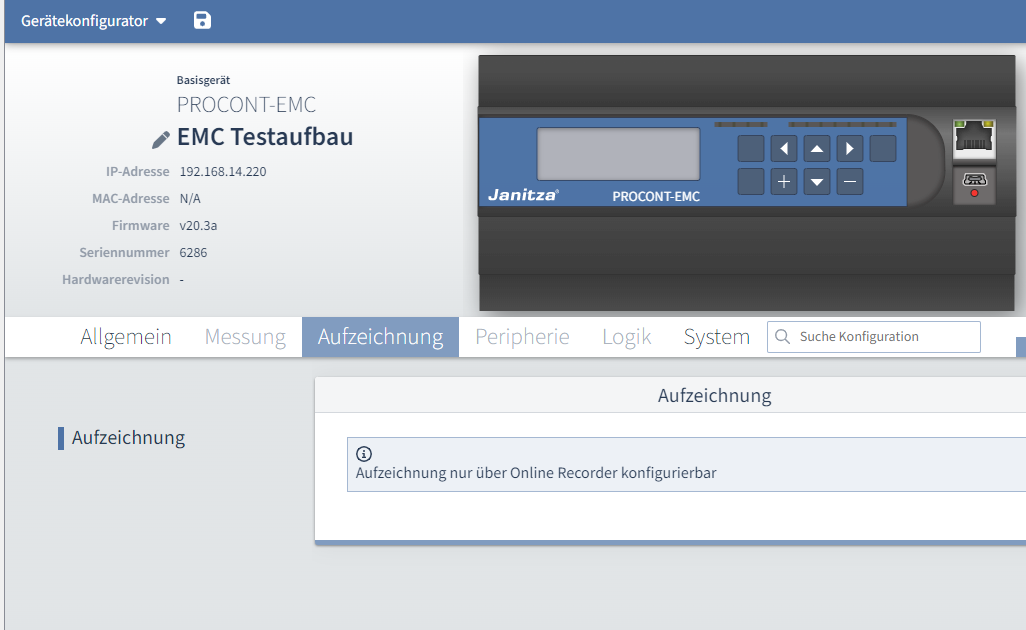The height and width of the screenshot is (630, 1026).
Task: Click the info icon in the notice box
Action: [364, 454]
